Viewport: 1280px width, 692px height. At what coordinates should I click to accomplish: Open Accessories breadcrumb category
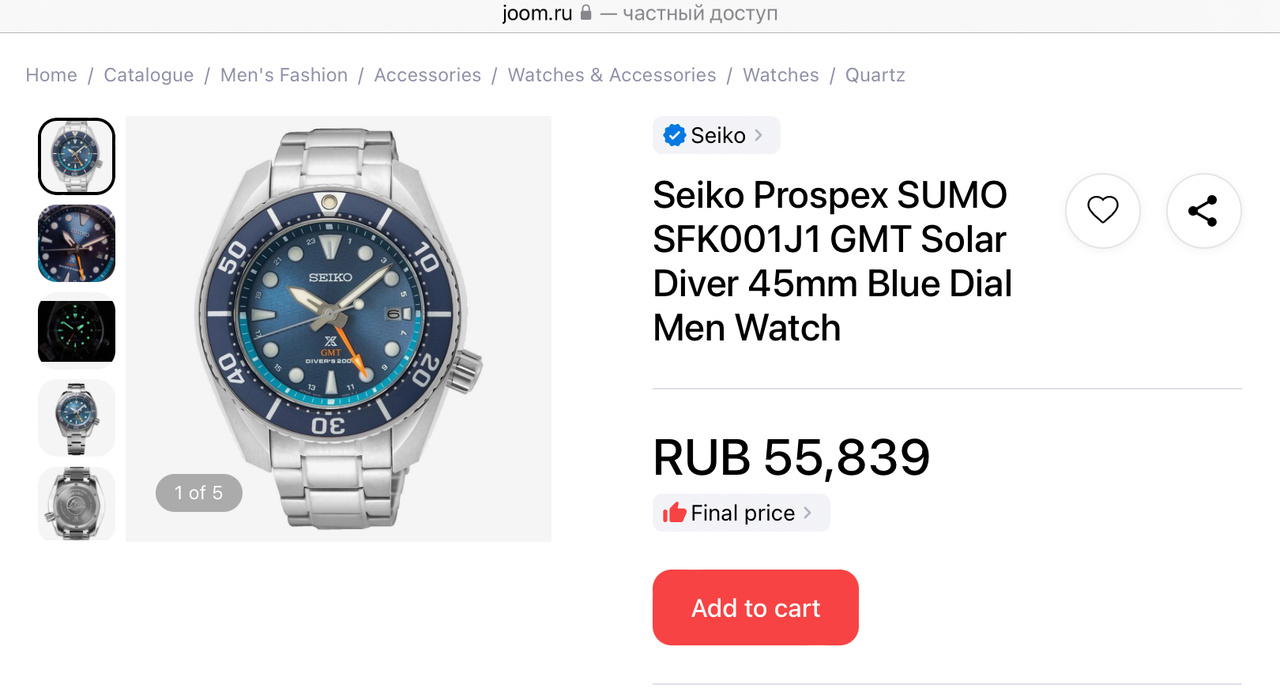[427, 75]
